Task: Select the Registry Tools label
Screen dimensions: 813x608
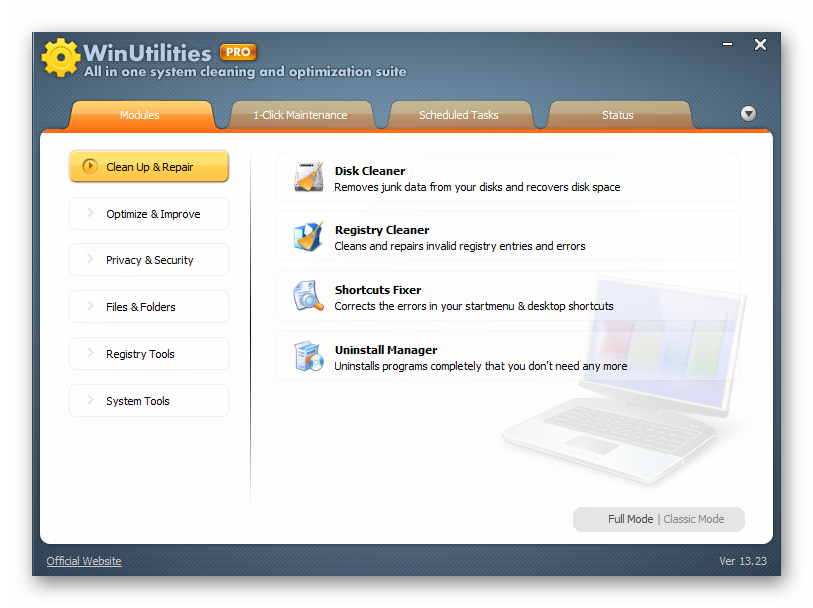Action: (140, 354)
